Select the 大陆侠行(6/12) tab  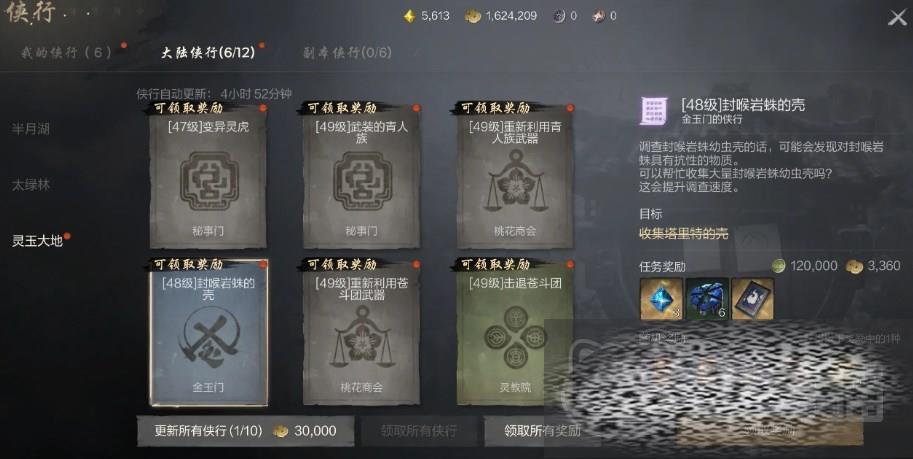(208, 52)
